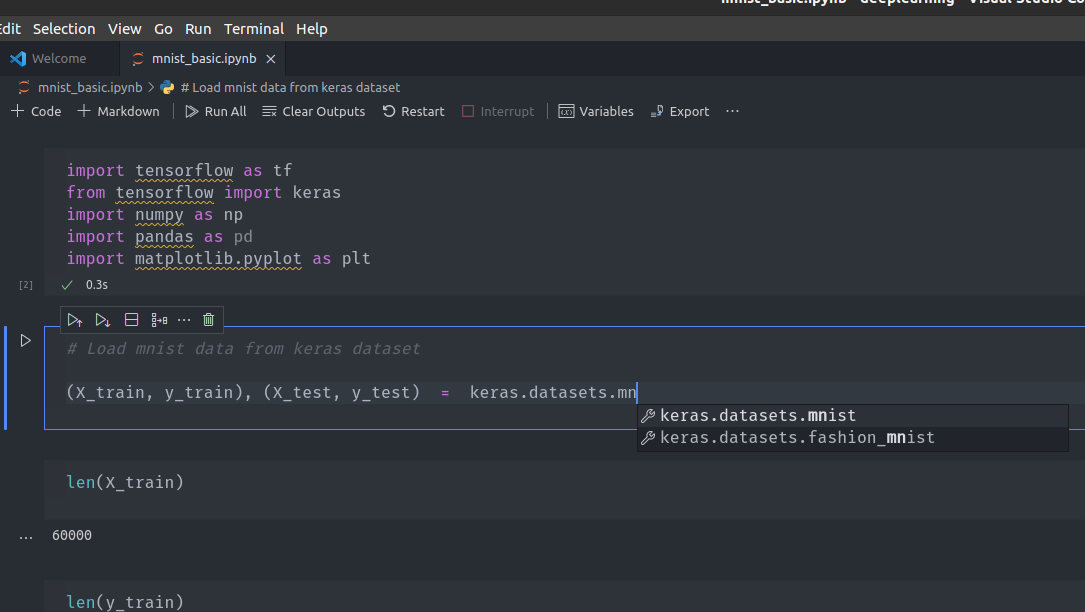This screenshot has width=1085, height=612.
Task: Delete the current cell with trash icon
Action: [208, 320]
